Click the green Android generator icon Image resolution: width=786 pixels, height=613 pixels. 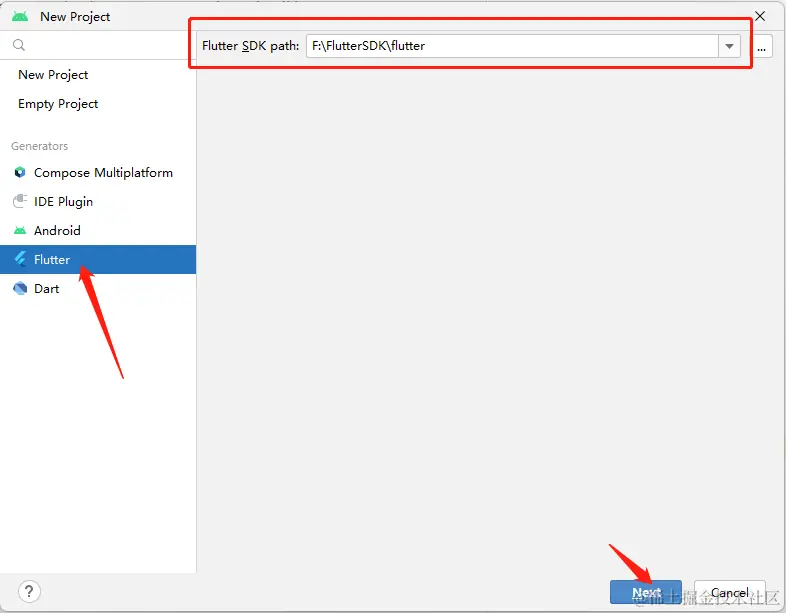[x=20, y=231]
